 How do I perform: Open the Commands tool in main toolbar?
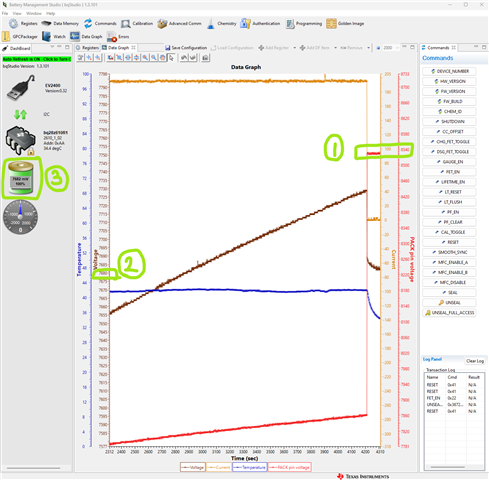tap(100, 24)
